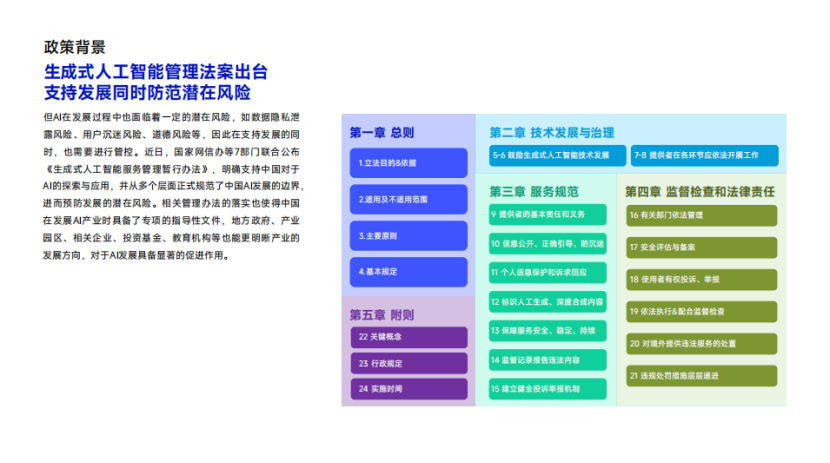The height and width of the screenshot is (463, 830).
Task: Select the '5-6 鼓励生成式人工智能技术发展' box
Action: tap(557, 156)
